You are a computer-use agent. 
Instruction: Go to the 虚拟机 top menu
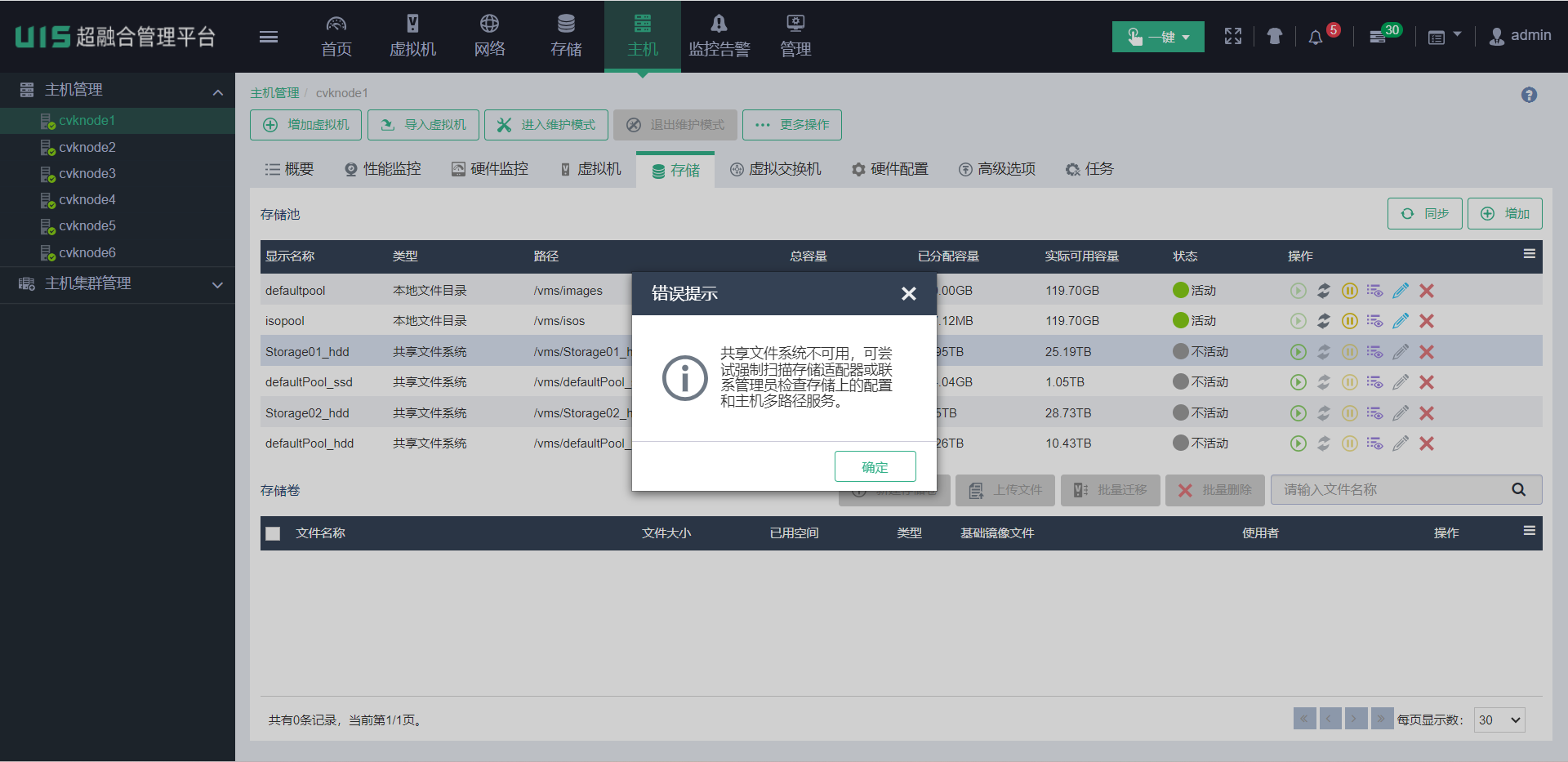[x=412, y=37]
